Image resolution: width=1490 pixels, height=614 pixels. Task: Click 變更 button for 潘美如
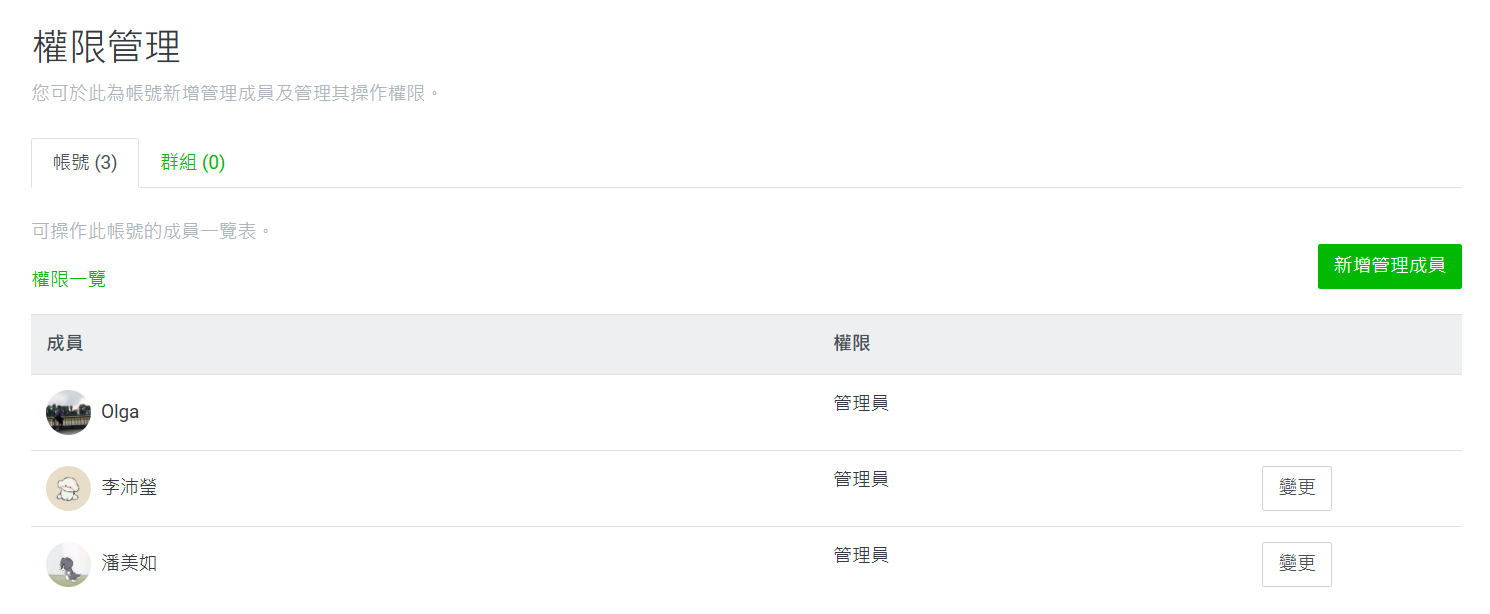pos(1296,564)
